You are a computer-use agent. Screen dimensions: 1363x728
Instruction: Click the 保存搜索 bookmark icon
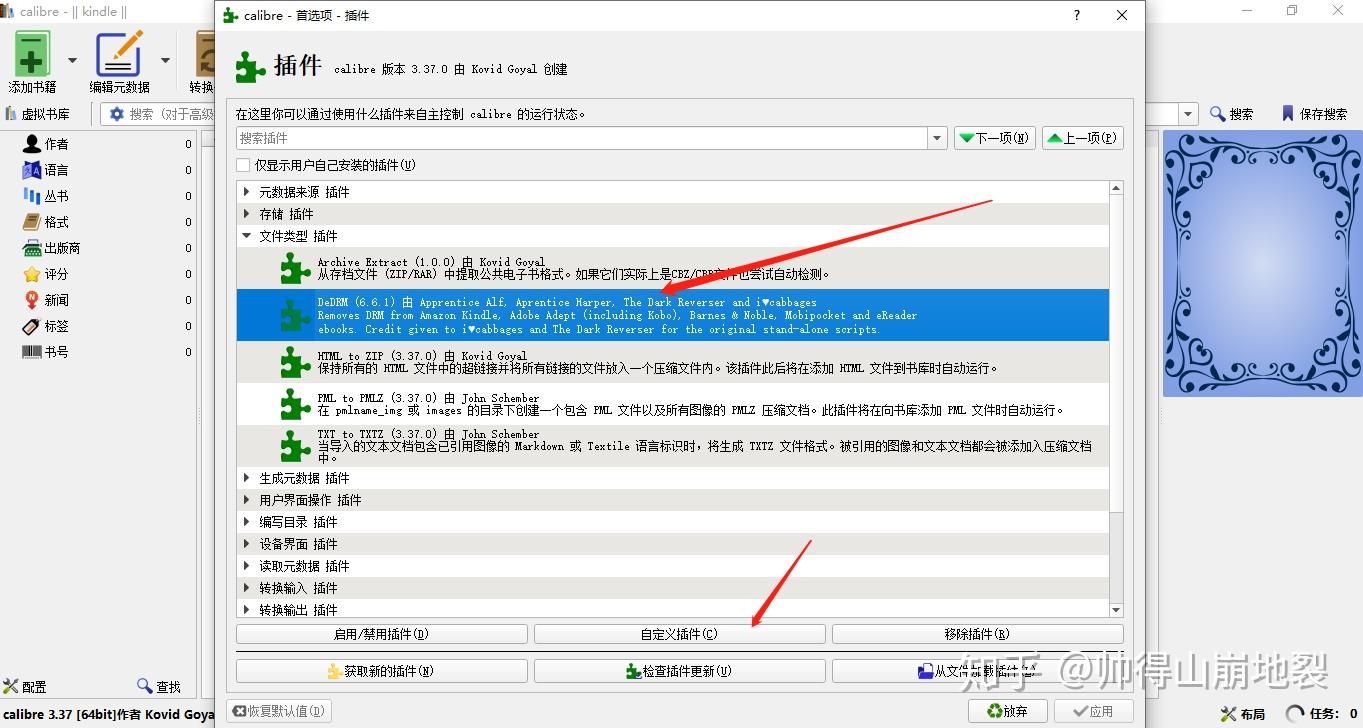(x=1288, y=113)
